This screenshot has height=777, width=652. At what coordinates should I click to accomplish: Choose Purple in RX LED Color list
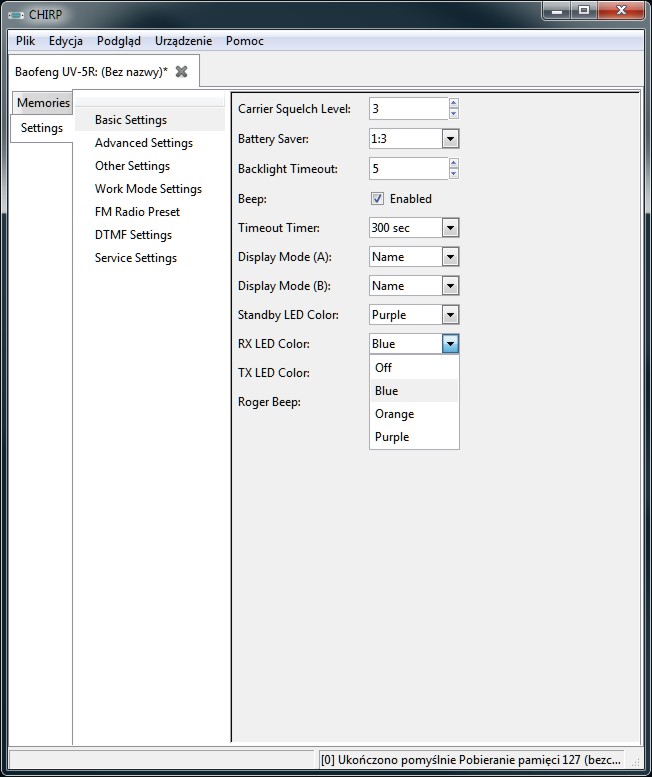point(414,437)
